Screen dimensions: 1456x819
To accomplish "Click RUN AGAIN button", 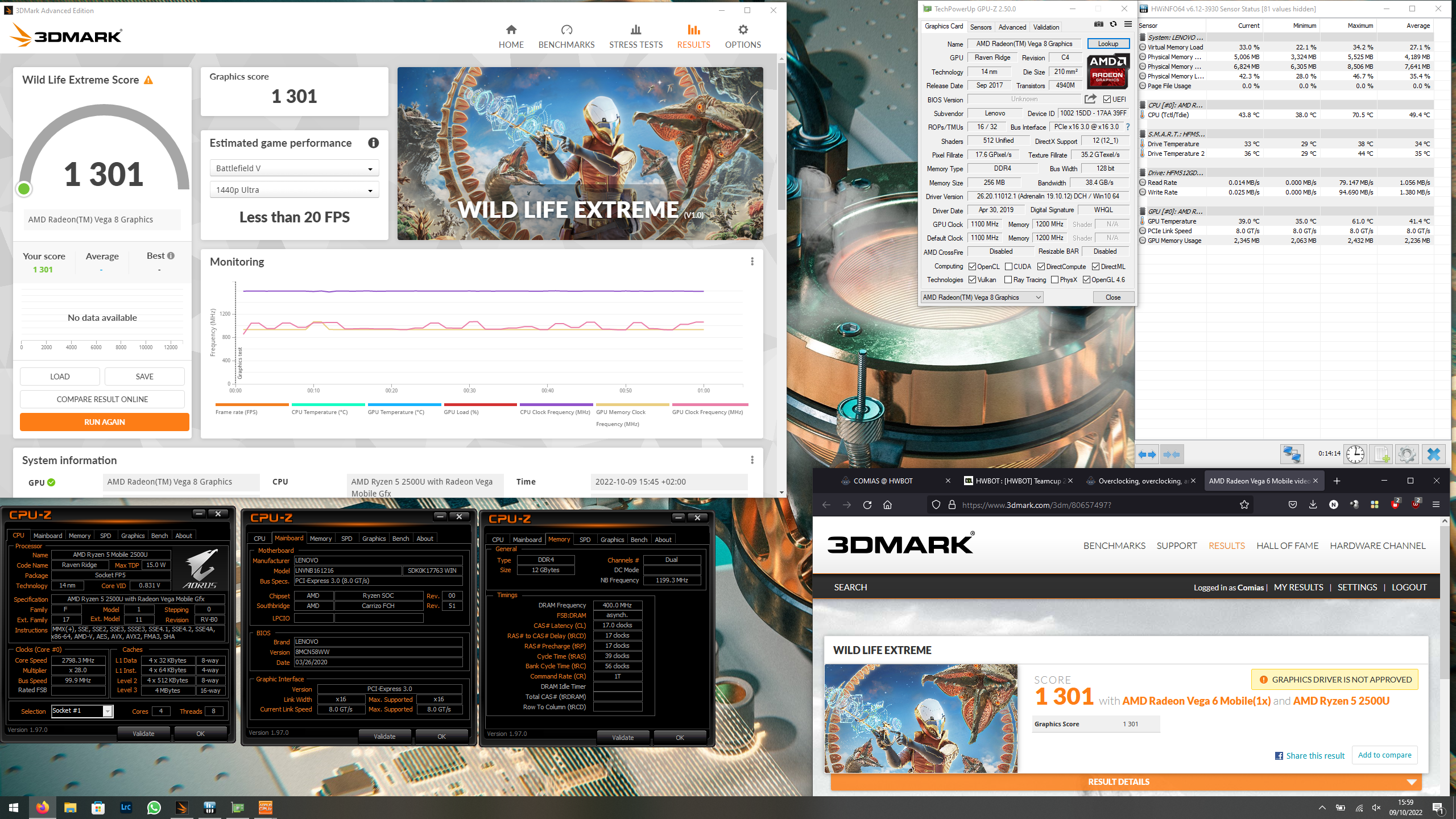I will pos(105,422).
